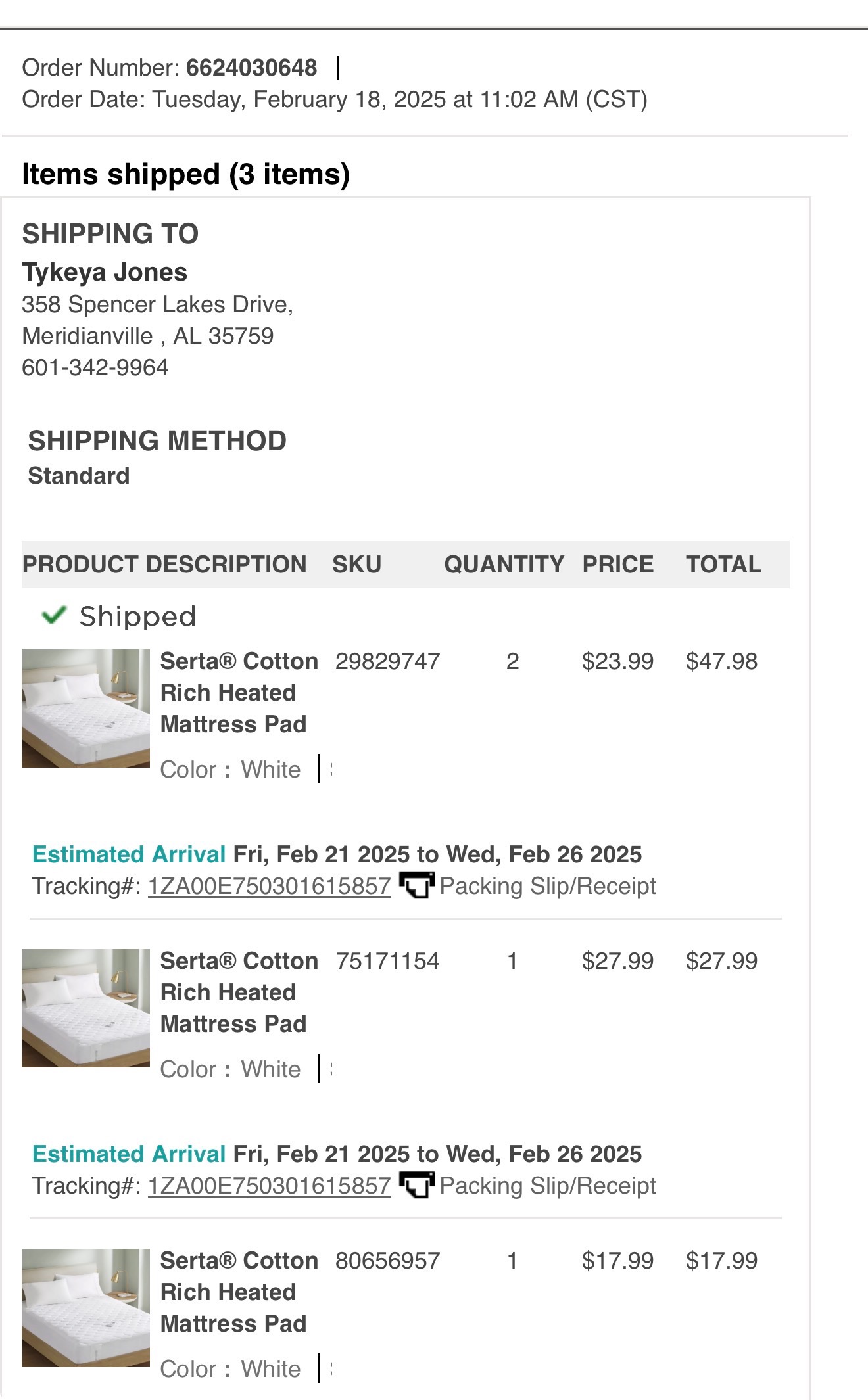Open mattress pad thumbnail for SKU 29829747
The image size is (868, 1400).
[x=85, y=709]
